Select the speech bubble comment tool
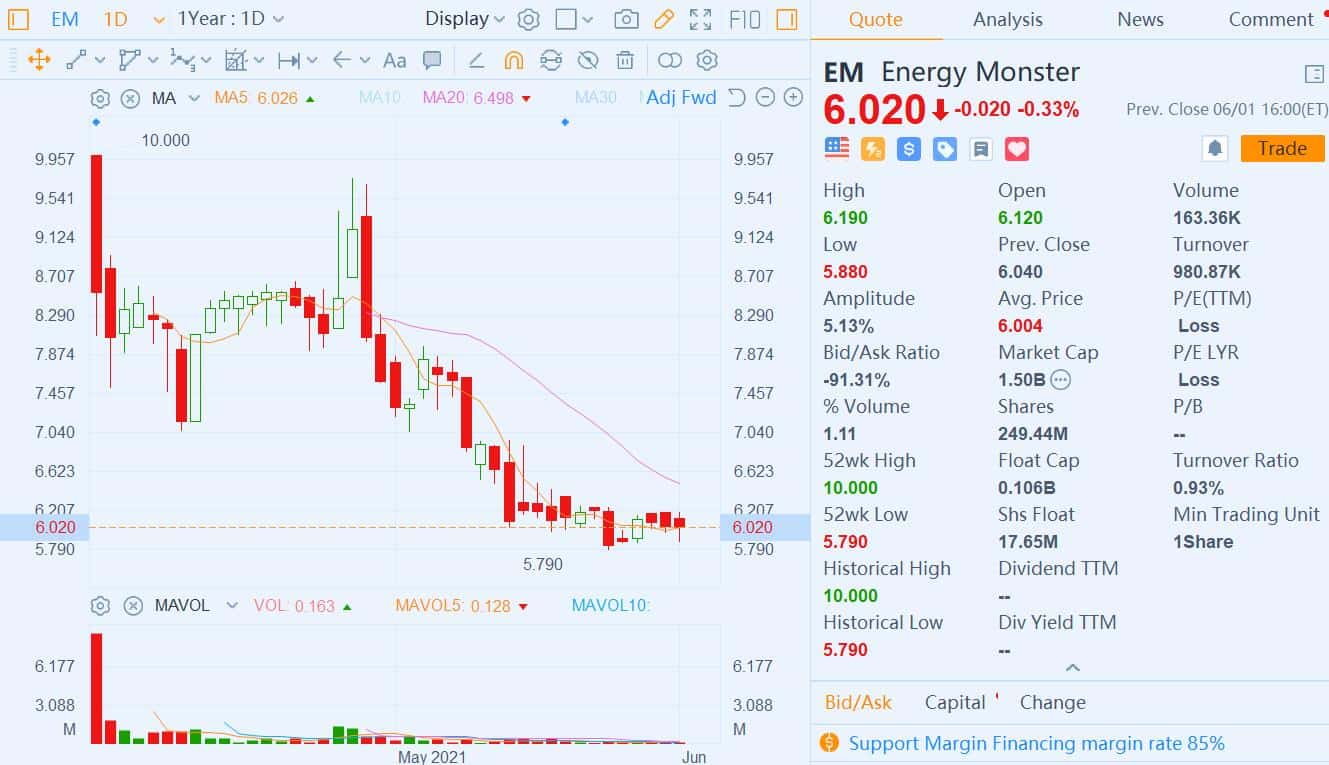Viewport: 1329px width, 765px height. point(432,60)
